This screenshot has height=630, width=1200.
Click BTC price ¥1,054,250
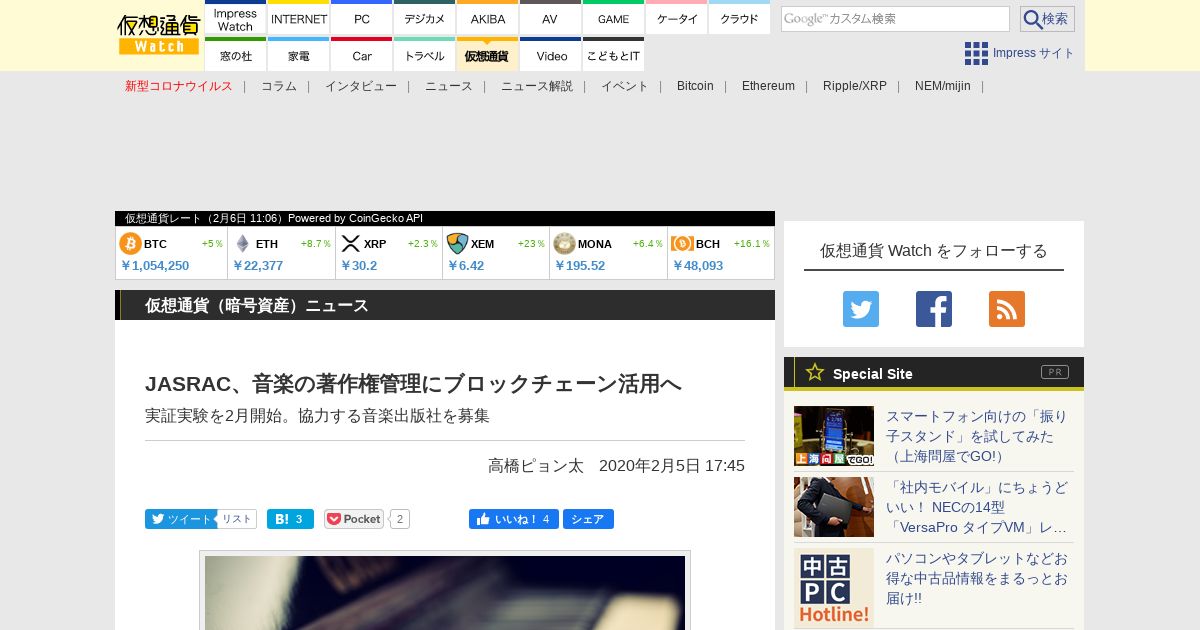155,266
